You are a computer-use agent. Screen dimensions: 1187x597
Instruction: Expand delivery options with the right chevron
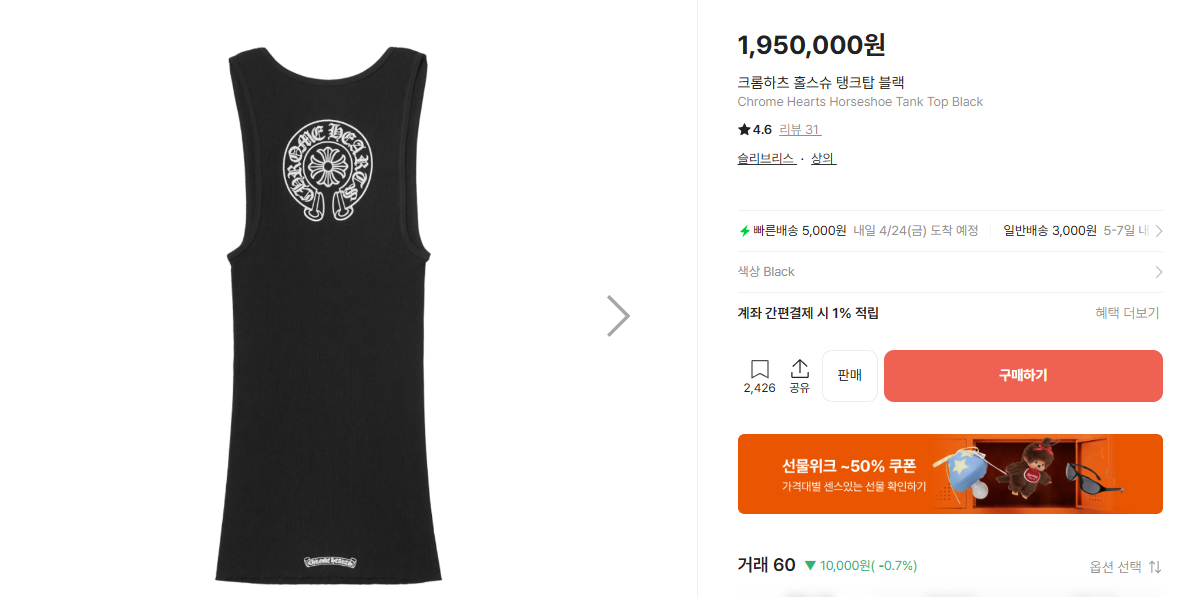click(x=1158, y=231)
